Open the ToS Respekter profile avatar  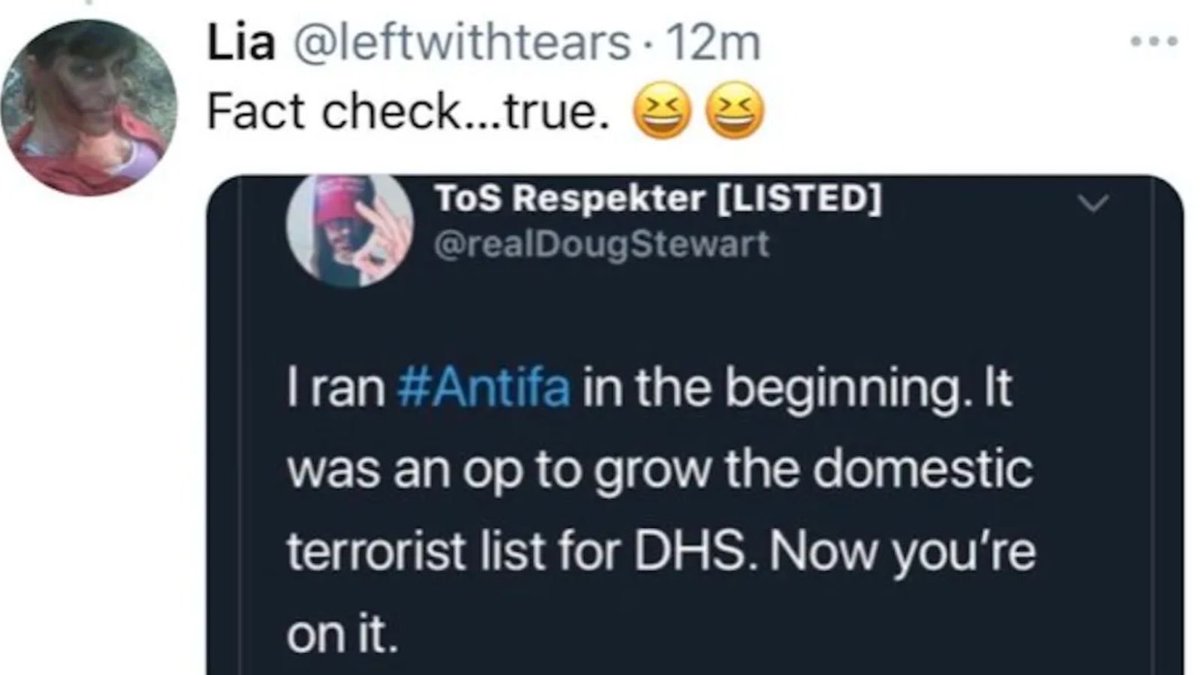[350, 228]
